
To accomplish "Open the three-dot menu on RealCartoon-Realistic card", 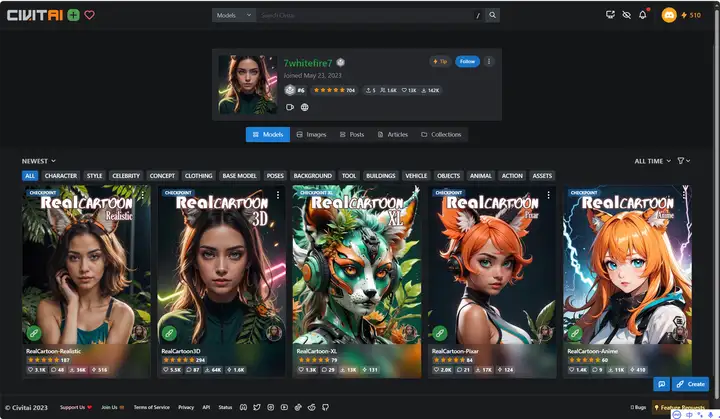I will tap(143, 195).
